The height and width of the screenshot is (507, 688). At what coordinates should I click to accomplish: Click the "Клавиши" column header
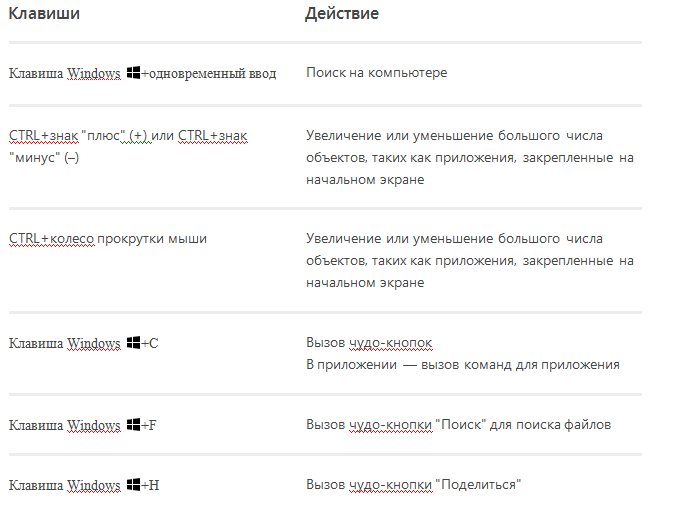click(45, 14)
